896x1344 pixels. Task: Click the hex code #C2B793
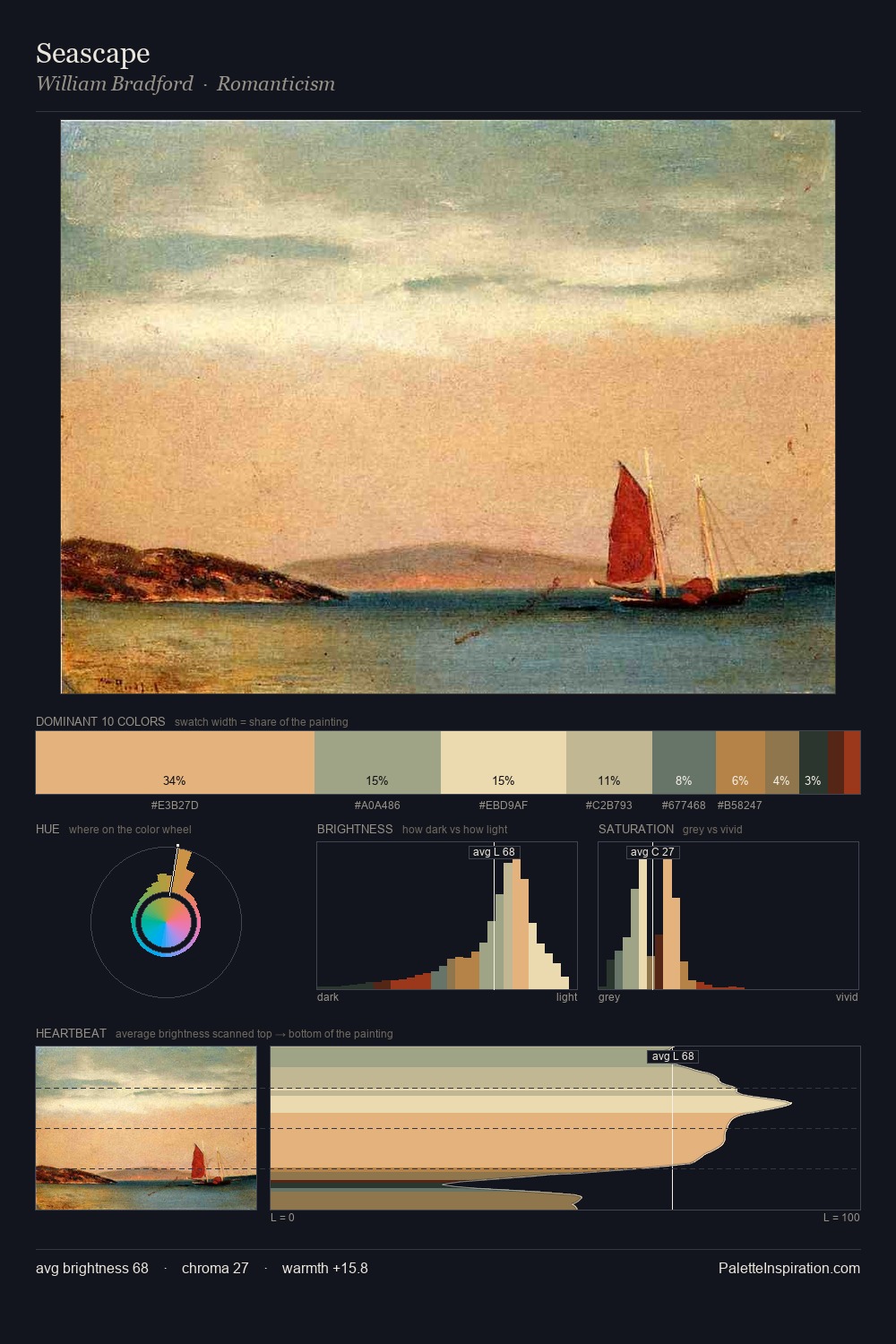click(x=609, y=806)
